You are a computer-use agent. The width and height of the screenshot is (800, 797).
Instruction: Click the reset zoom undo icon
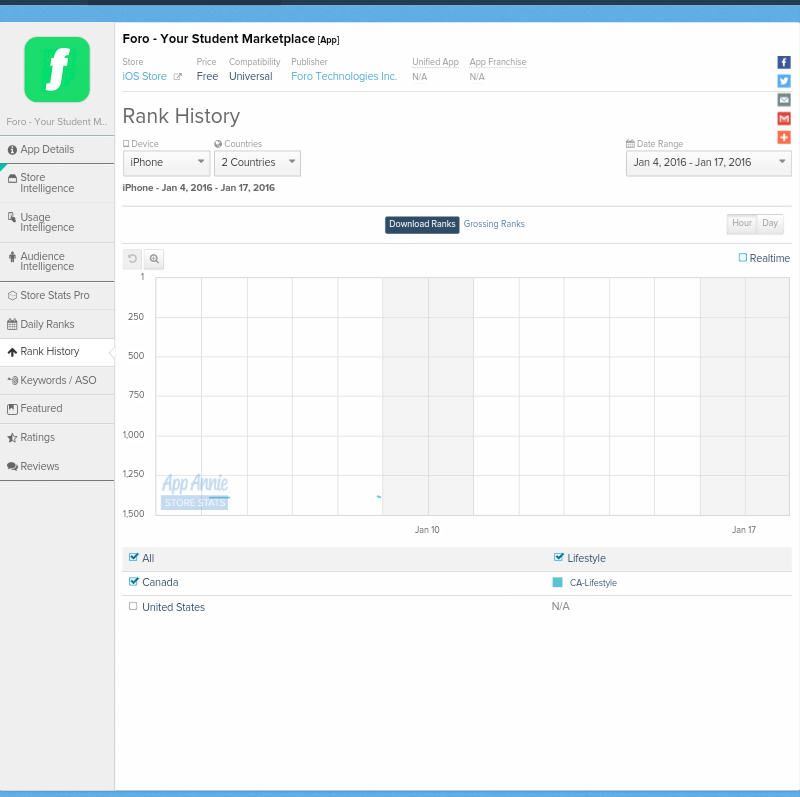[x=132, y=259]
